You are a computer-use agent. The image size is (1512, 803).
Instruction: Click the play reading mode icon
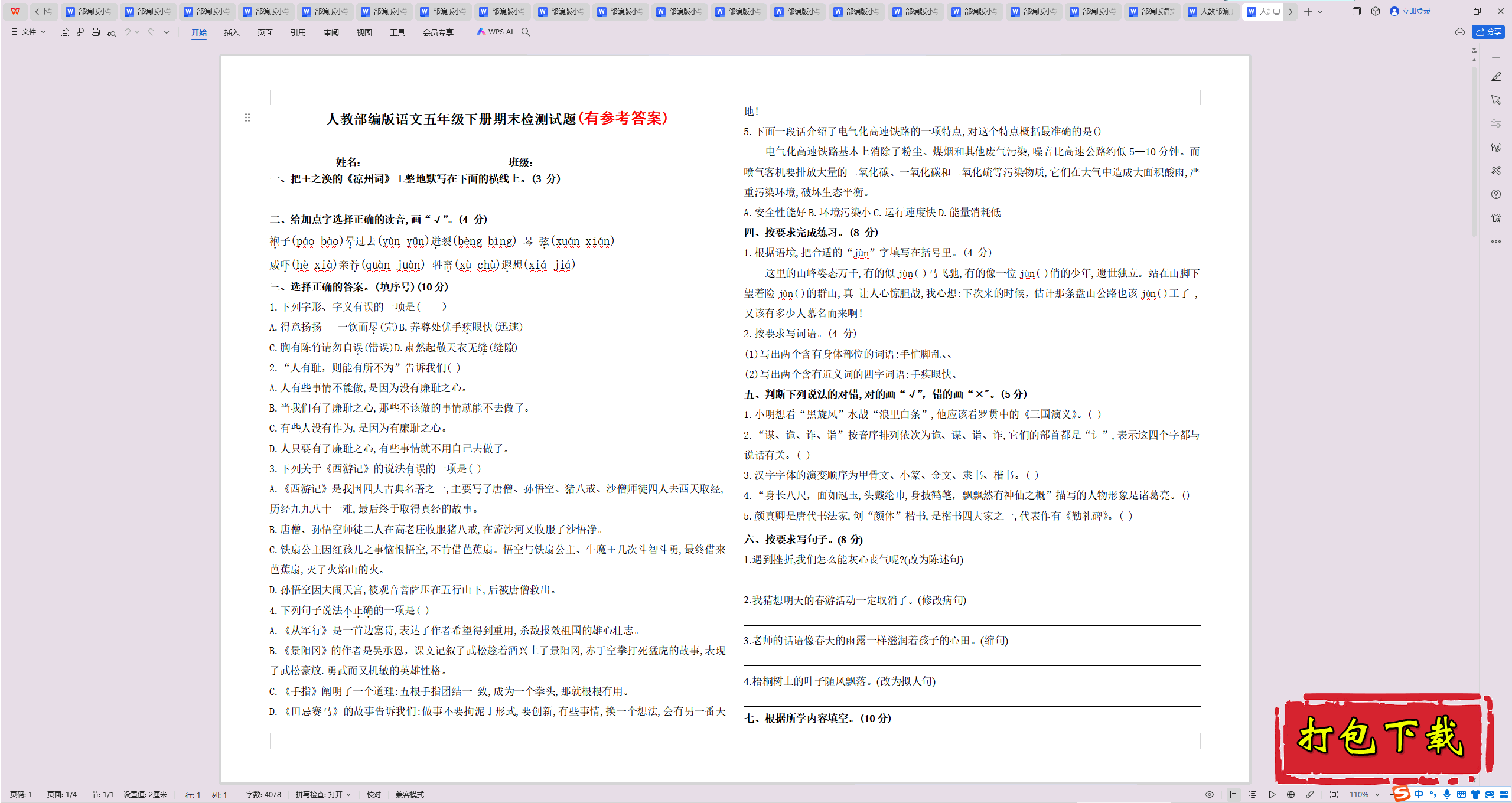[x=1272, y=795]
